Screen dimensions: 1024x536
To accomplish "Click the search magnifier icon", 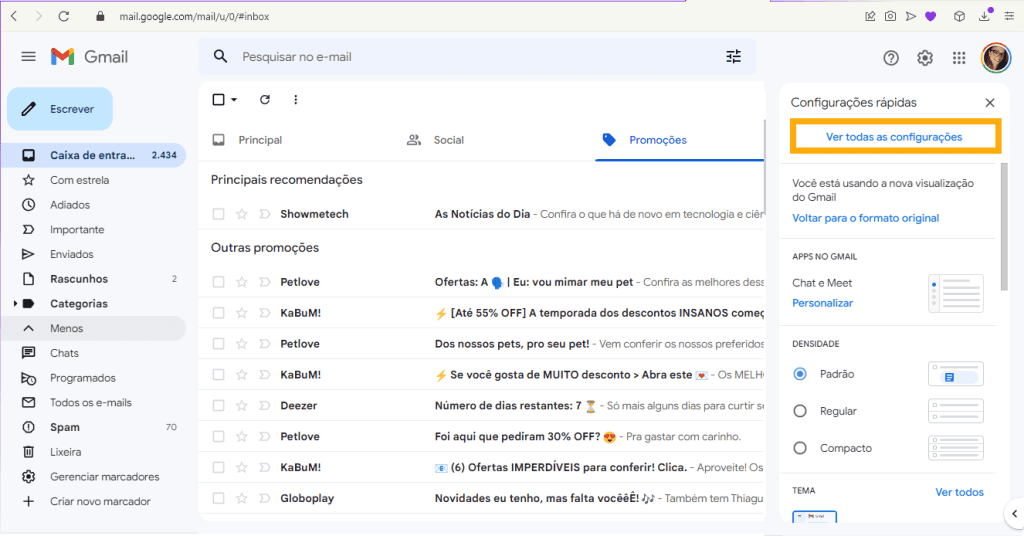I will click(221, 57).
